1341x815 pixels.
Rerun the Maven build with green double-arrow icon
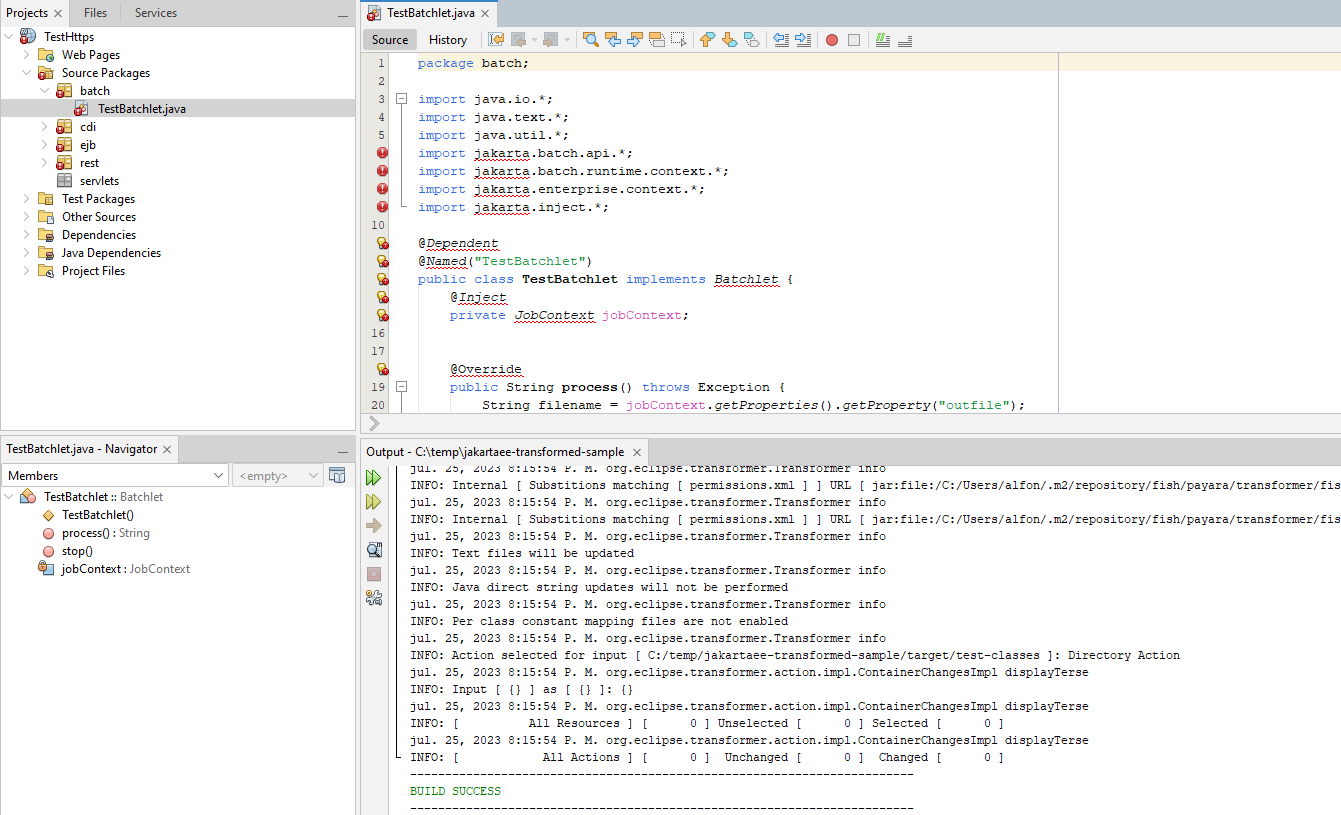(x=374, y=477)
